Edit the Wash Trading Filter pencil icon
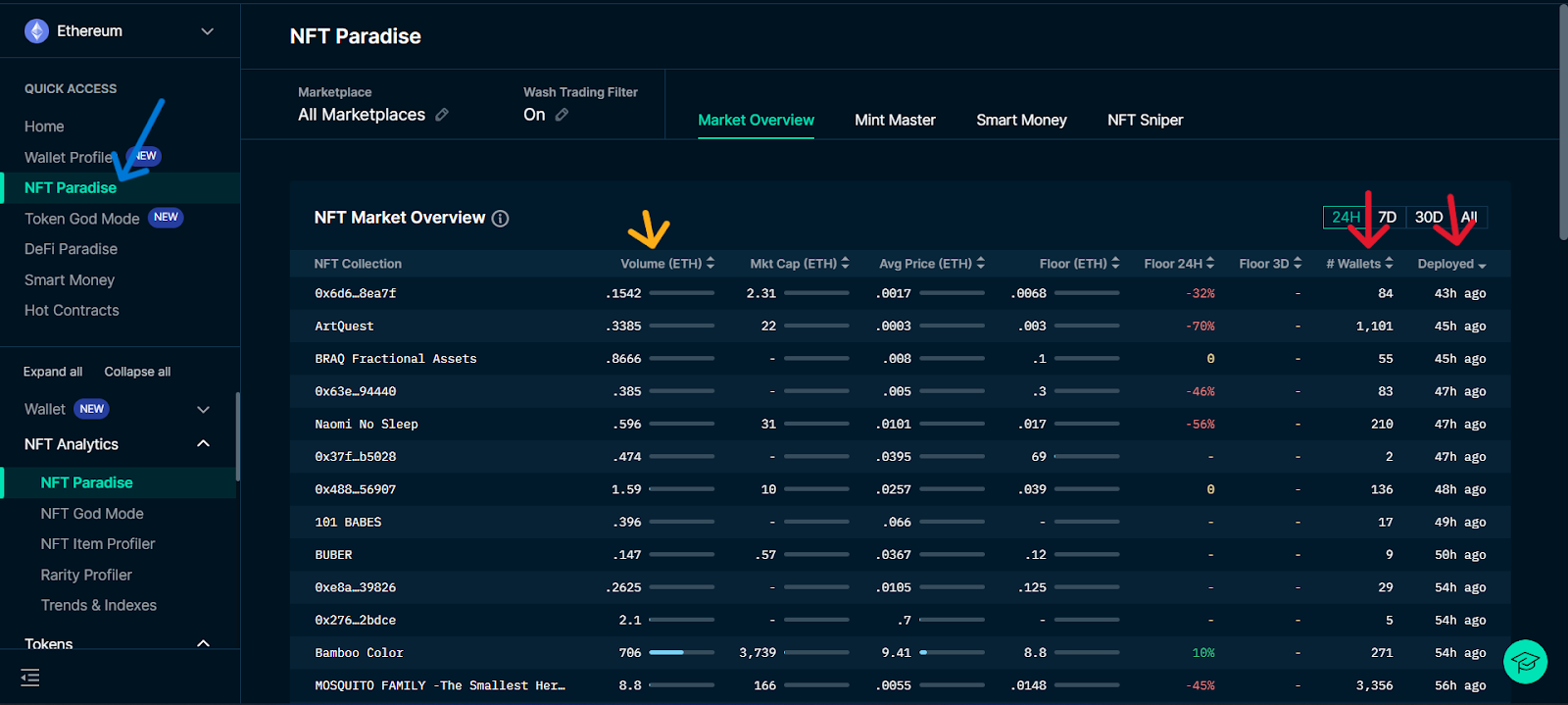This screenshot has width=1568, height=705. [x=562, y=115]
